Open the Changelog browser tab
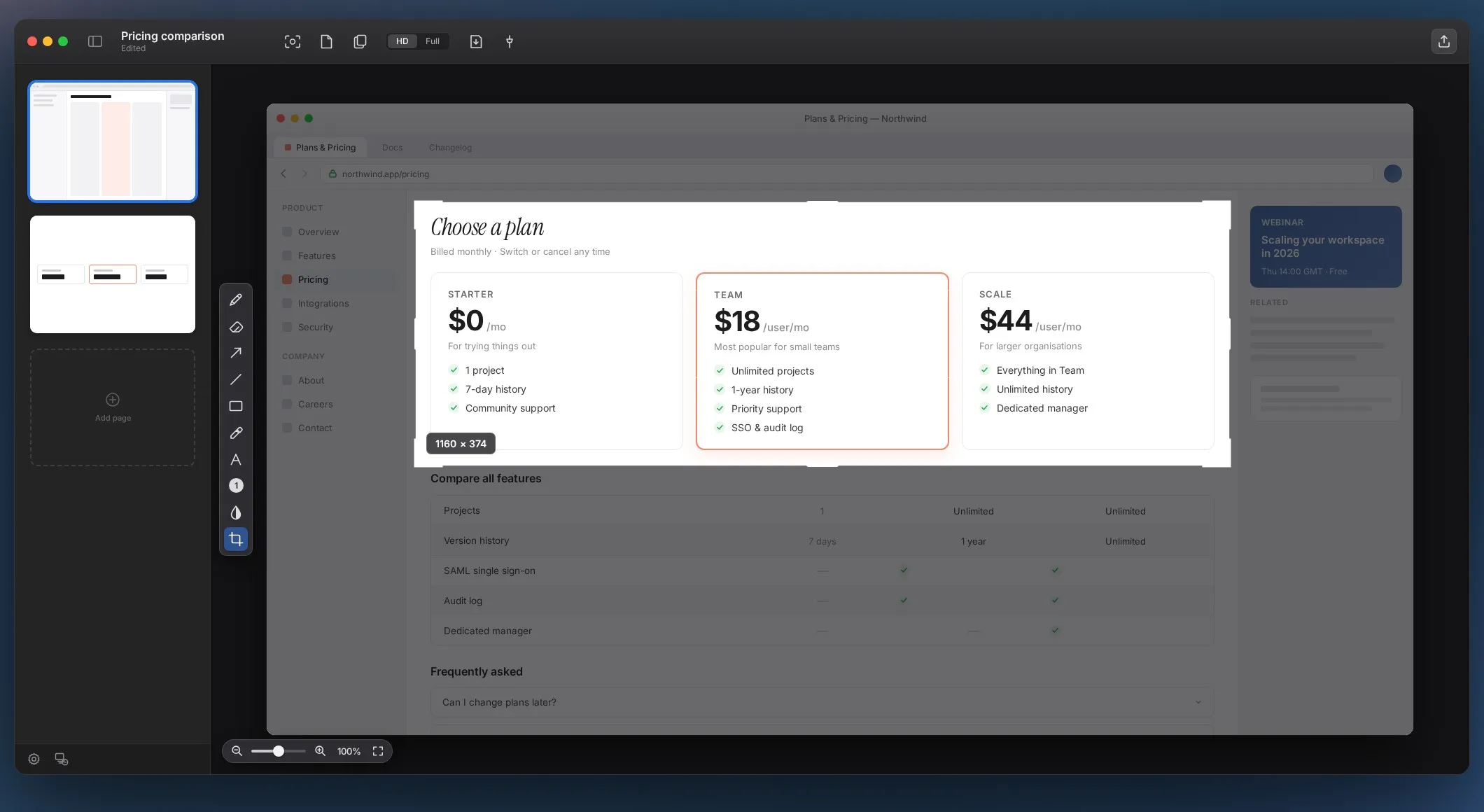The height and width of the screenshot is (812, 1484). [x=450, y=148]
